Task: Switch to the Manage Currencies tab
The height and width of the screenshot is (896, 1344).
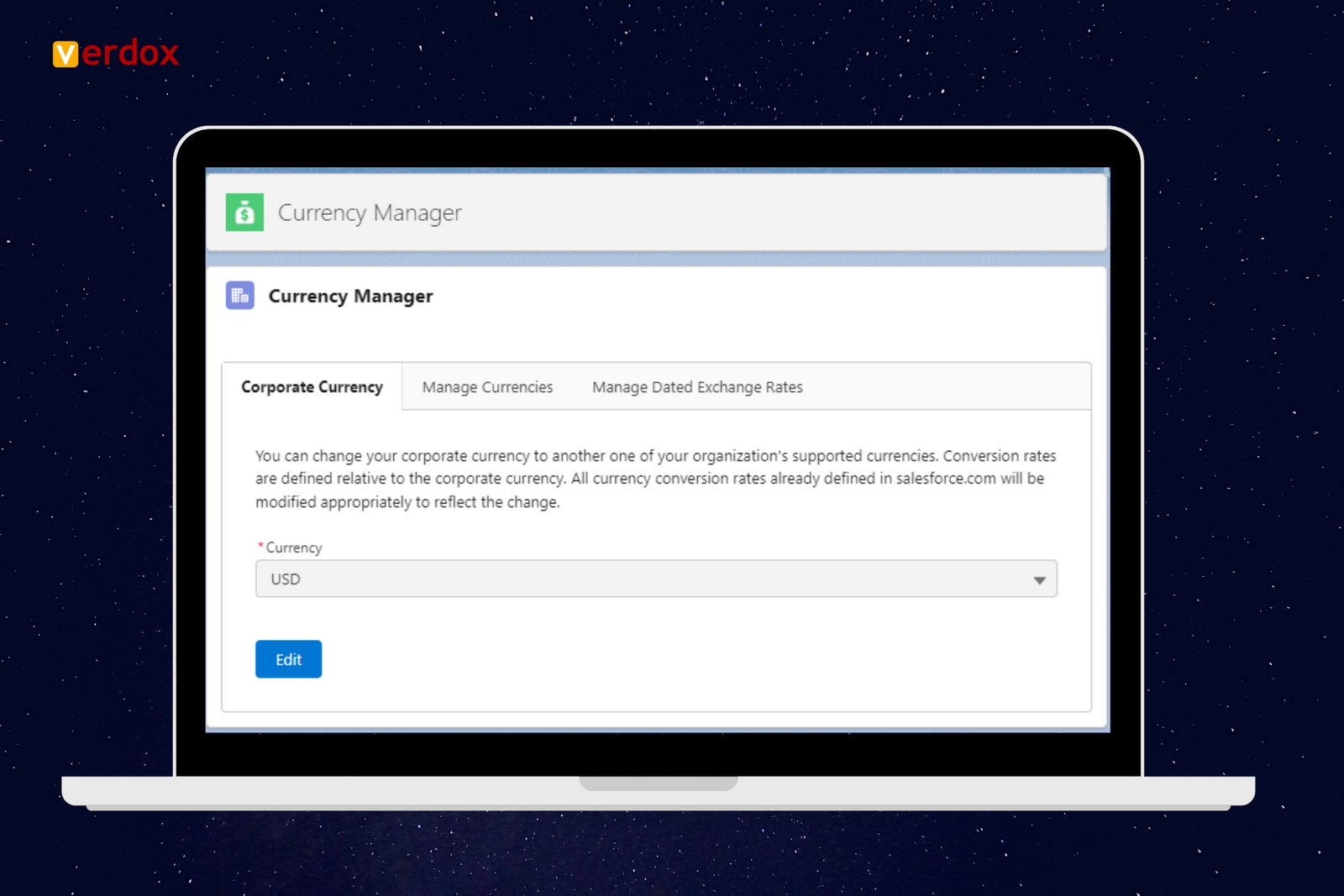Action: [486, 387]
